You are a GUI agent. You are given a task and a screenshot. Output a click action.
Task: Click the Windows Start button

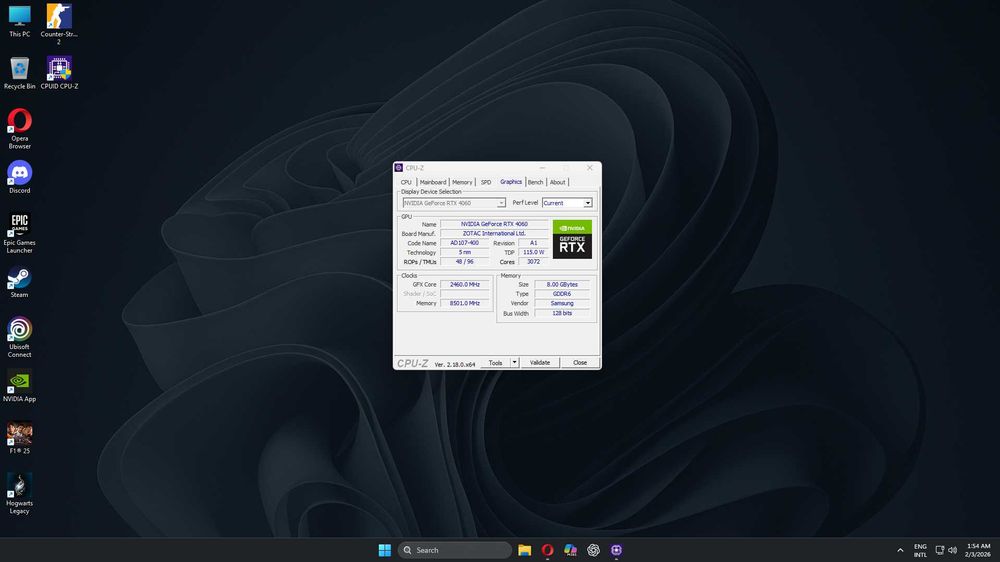pyautogui.click(x=385, y=550)
